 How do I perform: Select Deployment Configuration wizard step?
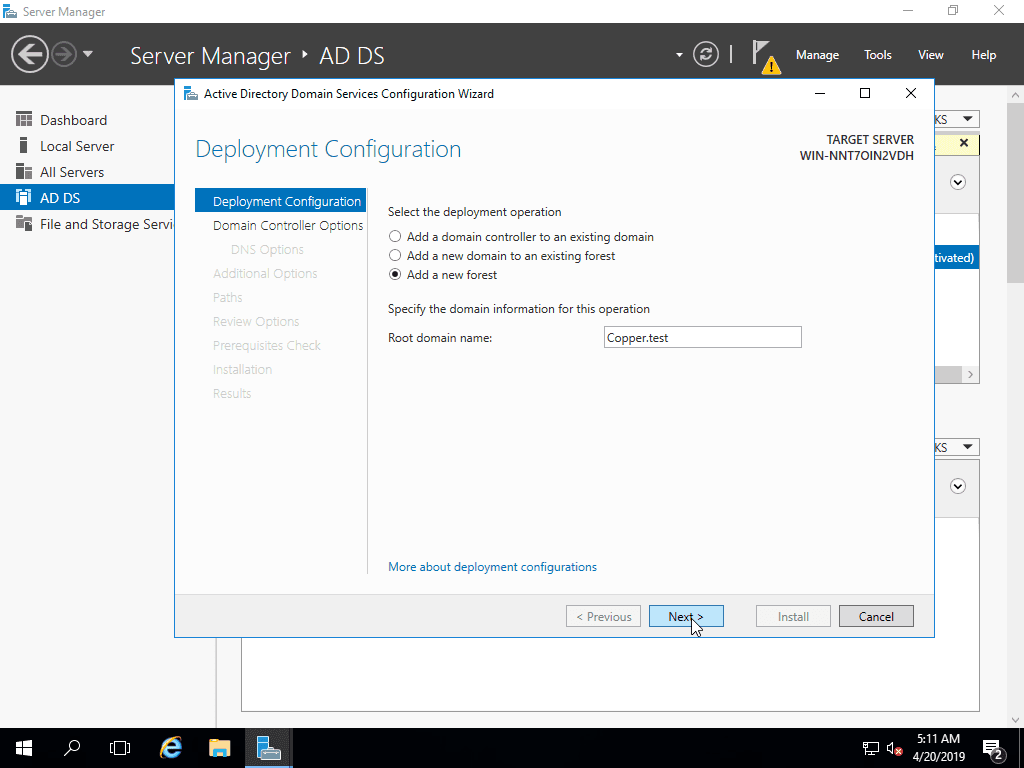pyautogui.click(x=280, y=200)
